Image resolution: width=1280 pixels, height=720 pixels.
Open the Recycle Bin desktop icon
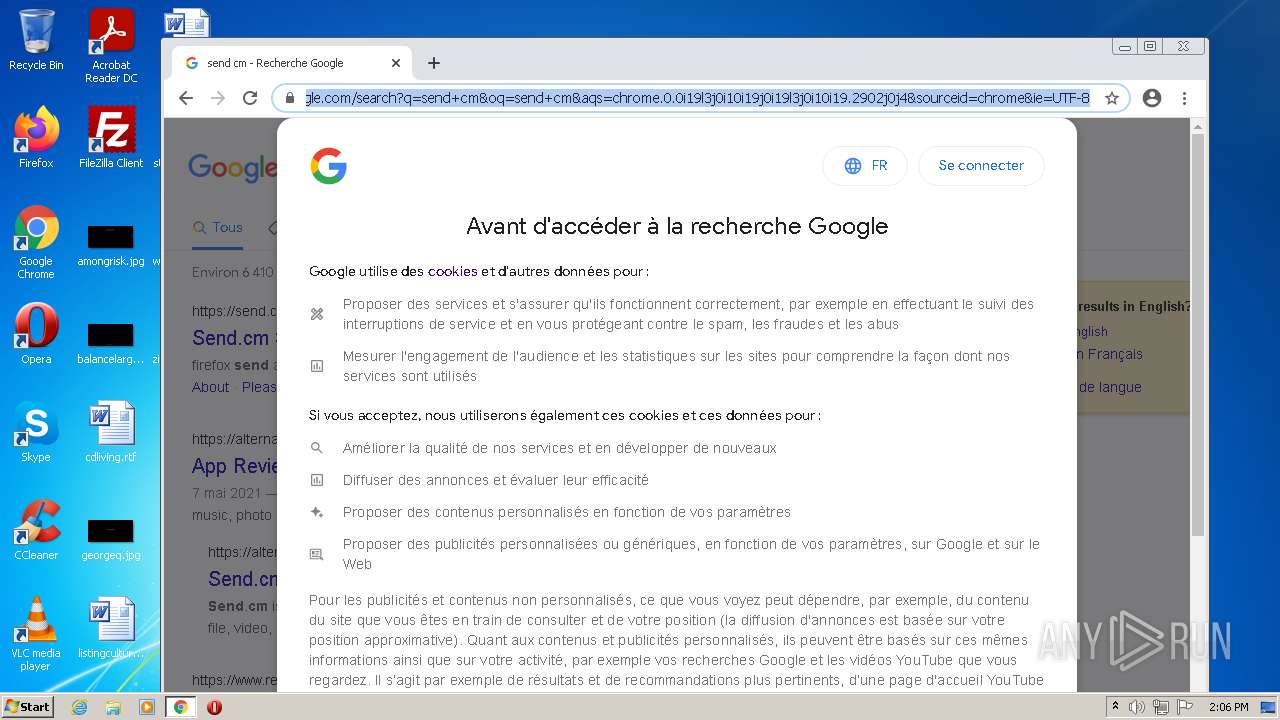(36, 40)
